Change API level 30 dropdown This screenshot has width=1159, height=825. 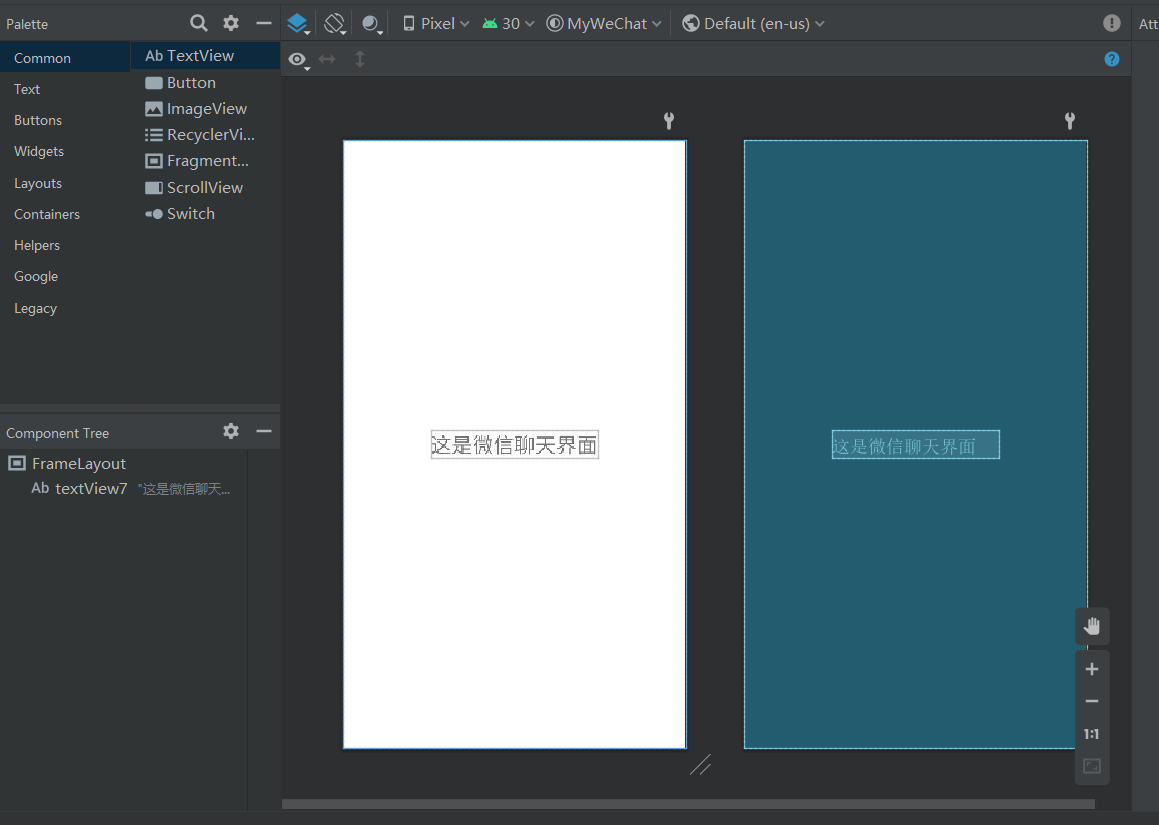pyautogui.click(x=508, y=24)
